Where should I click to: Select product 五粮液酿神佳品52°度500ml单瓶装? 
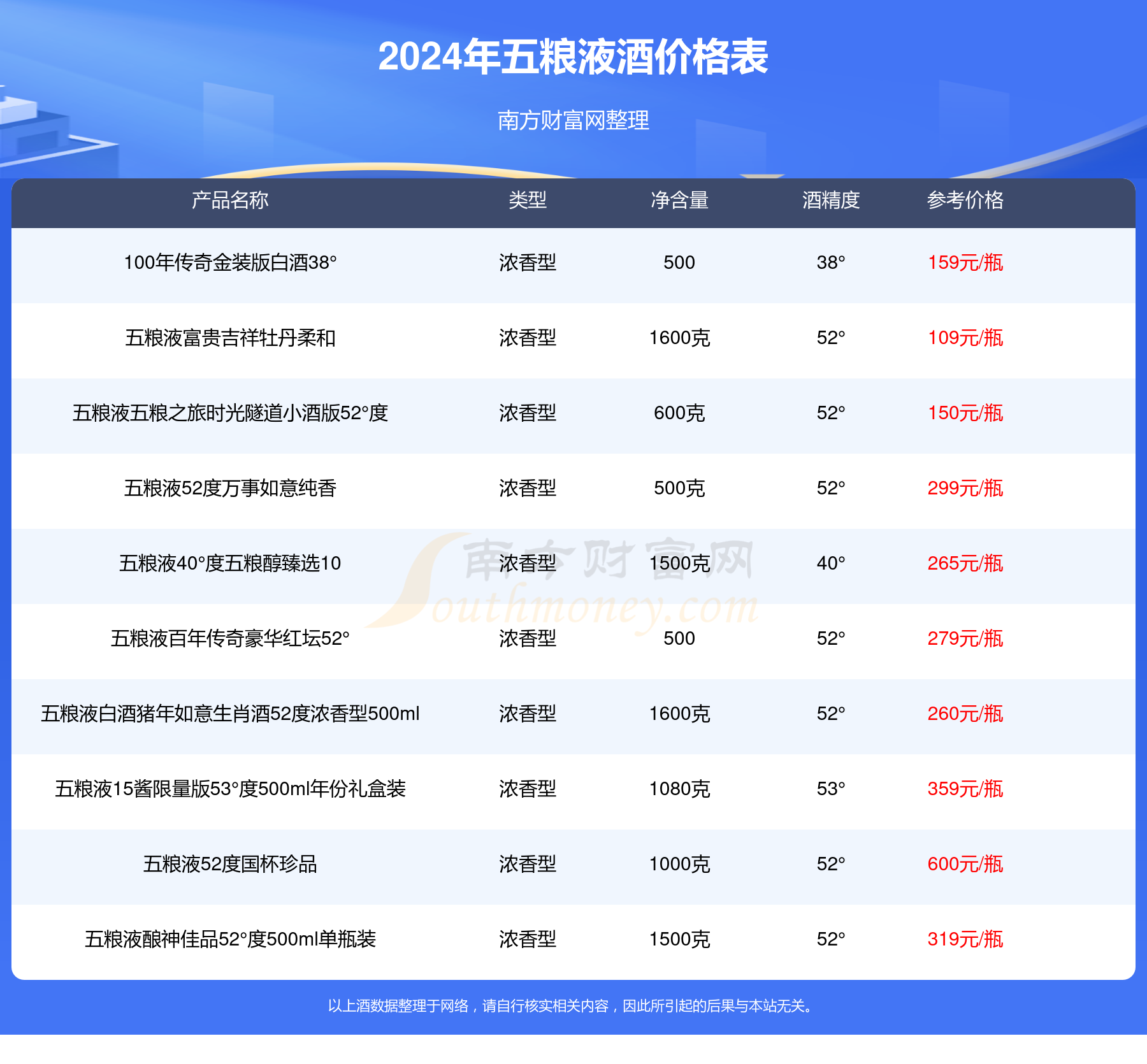click(x=230, y=939)
